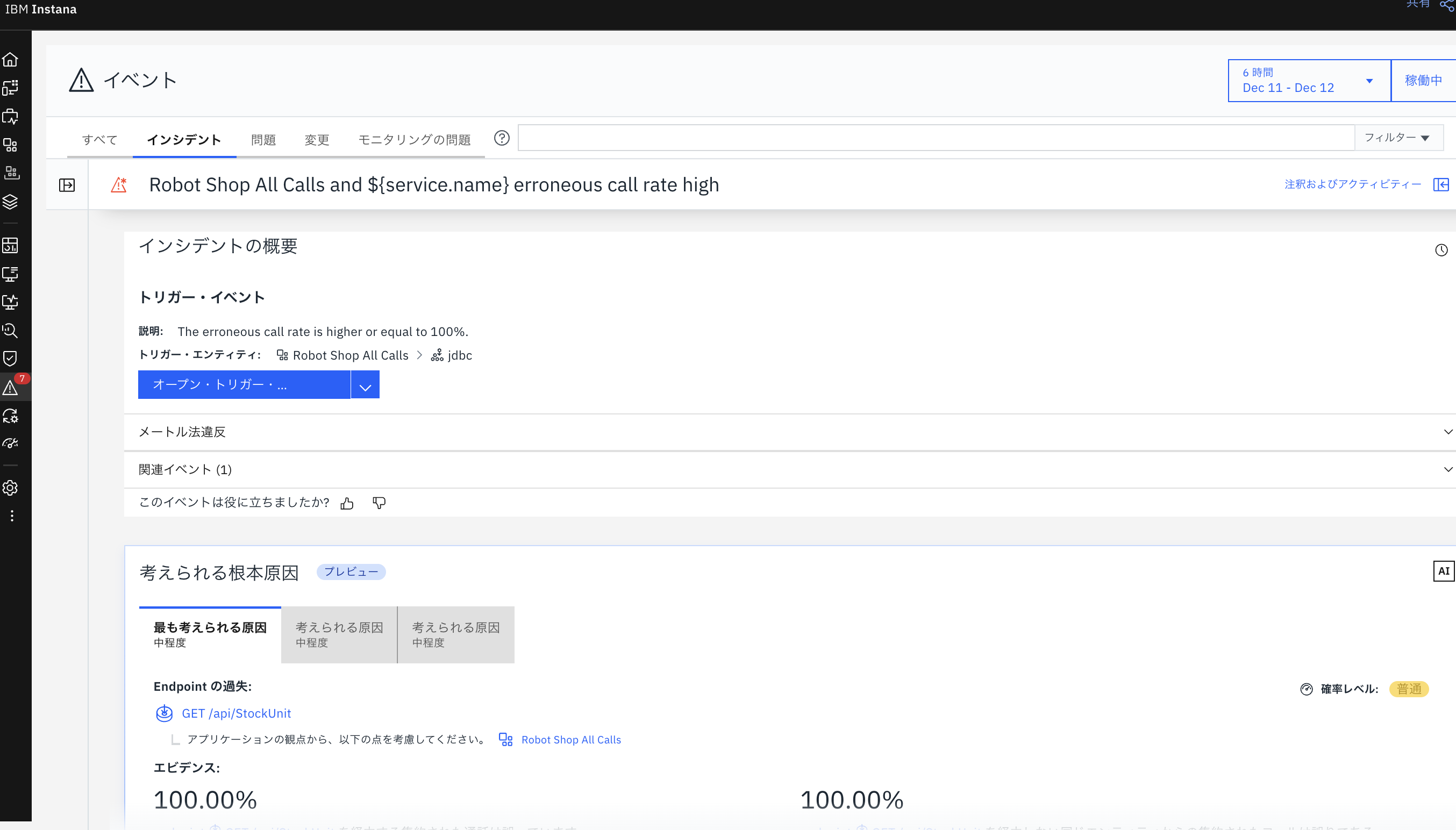Toggle the left event list panel
This screenshot has height=830, width=1456.
(67, 185)
